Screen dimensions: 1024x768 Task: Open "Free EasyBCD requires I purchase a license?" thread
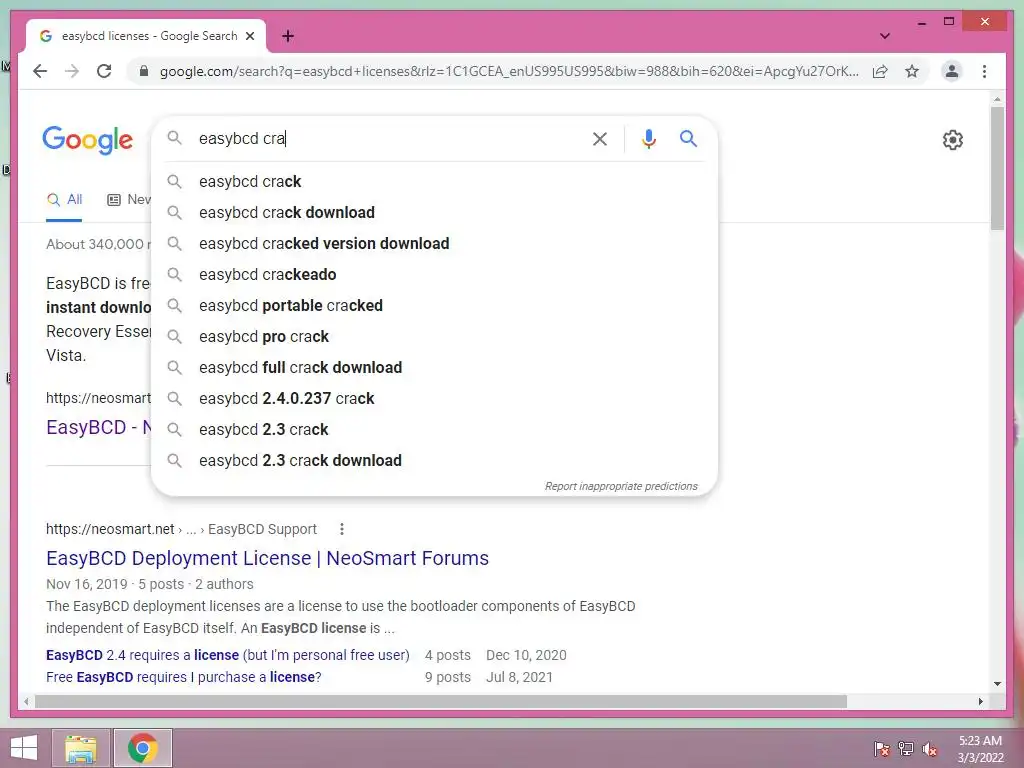pos(184,677)
